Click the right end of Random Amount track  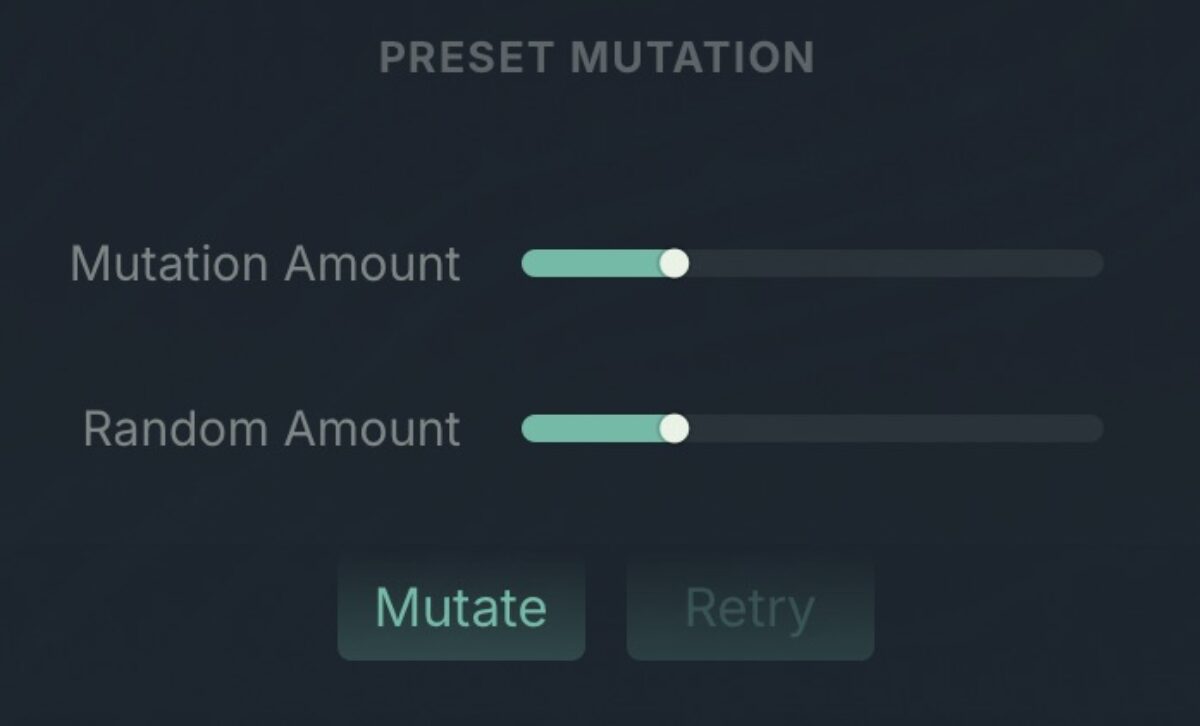[1090, 429]
